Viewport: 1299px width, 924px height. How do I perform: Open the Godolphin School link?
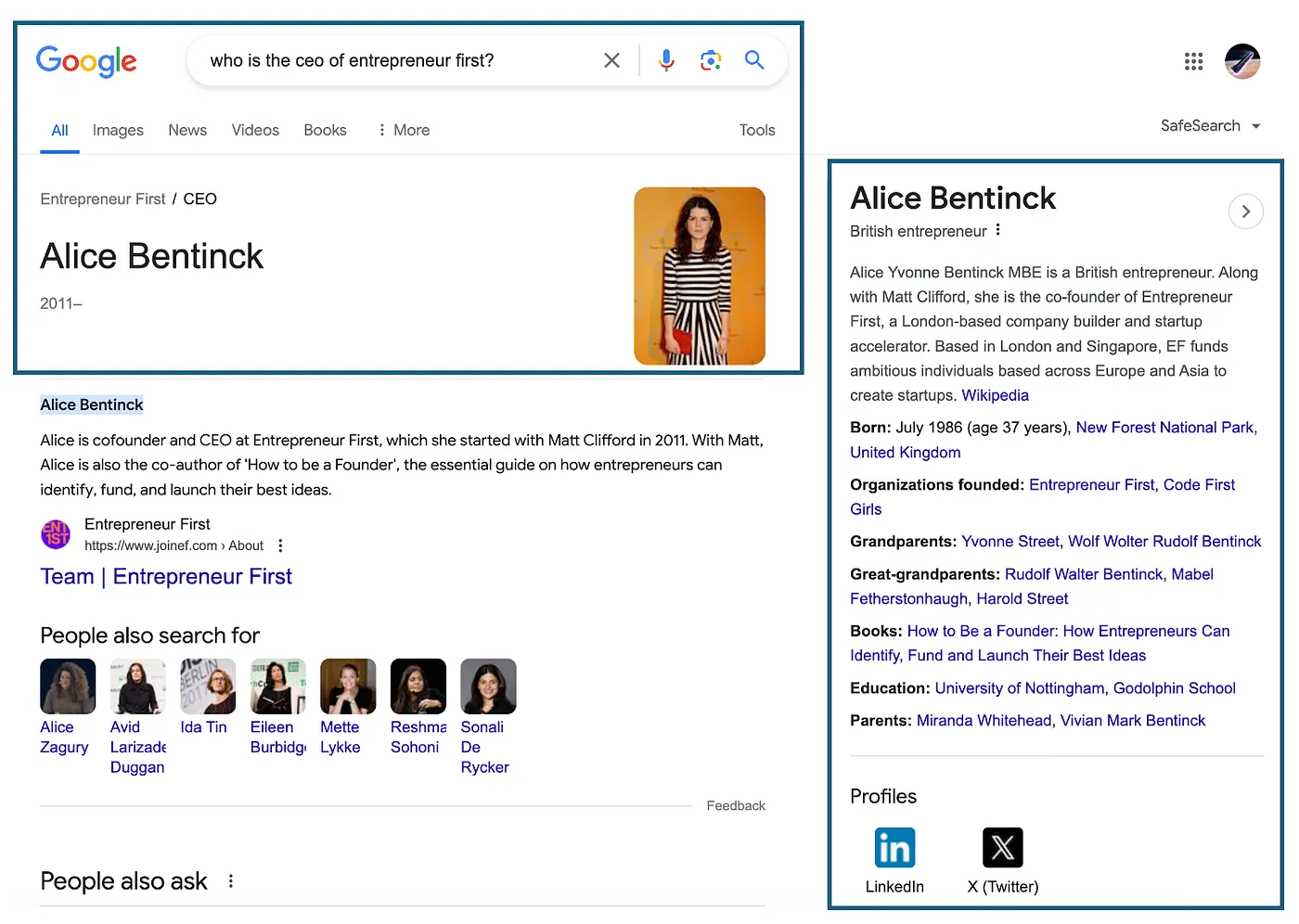point(1175,688)
